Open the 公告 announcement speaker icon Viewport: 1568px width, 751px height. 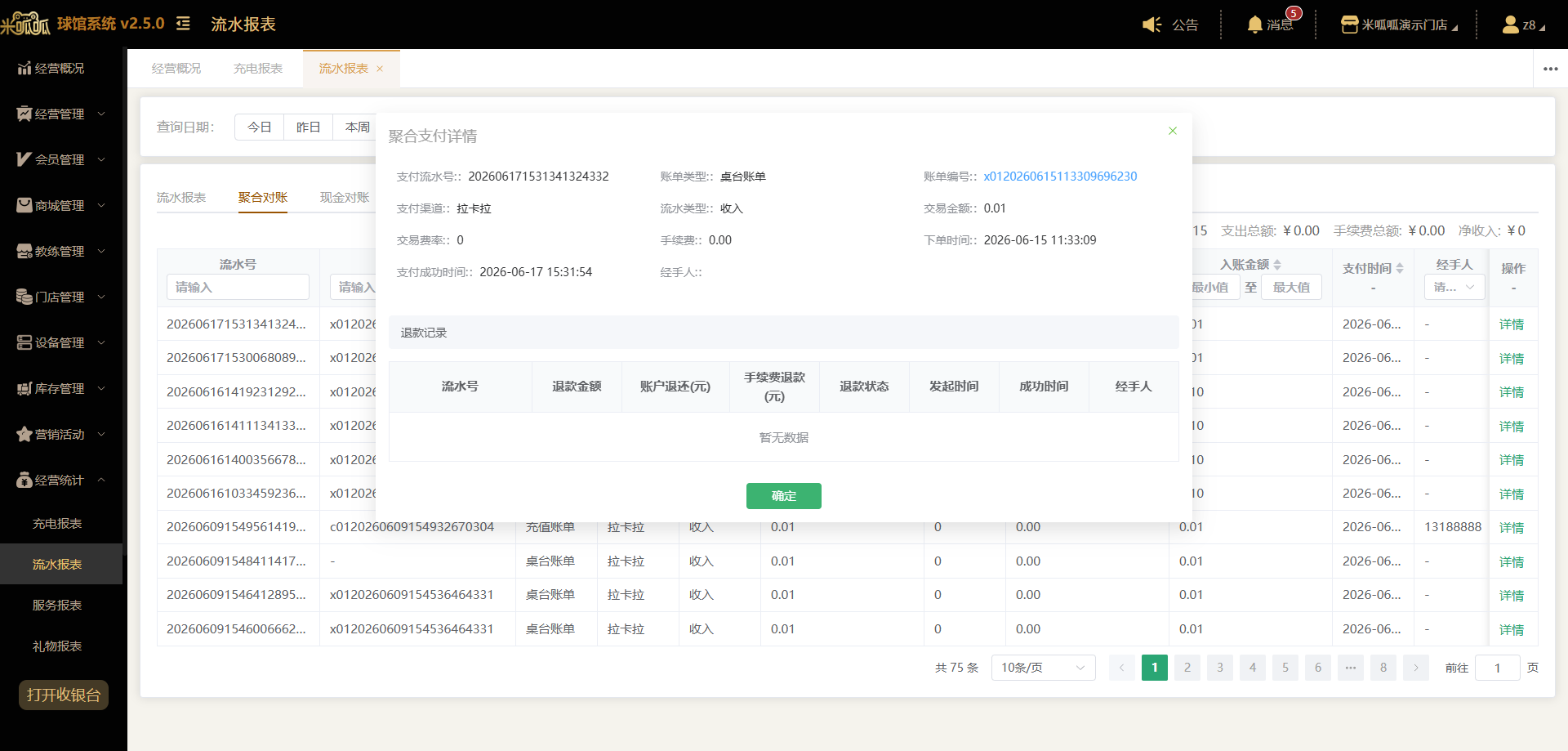[x=1151, y=25]
